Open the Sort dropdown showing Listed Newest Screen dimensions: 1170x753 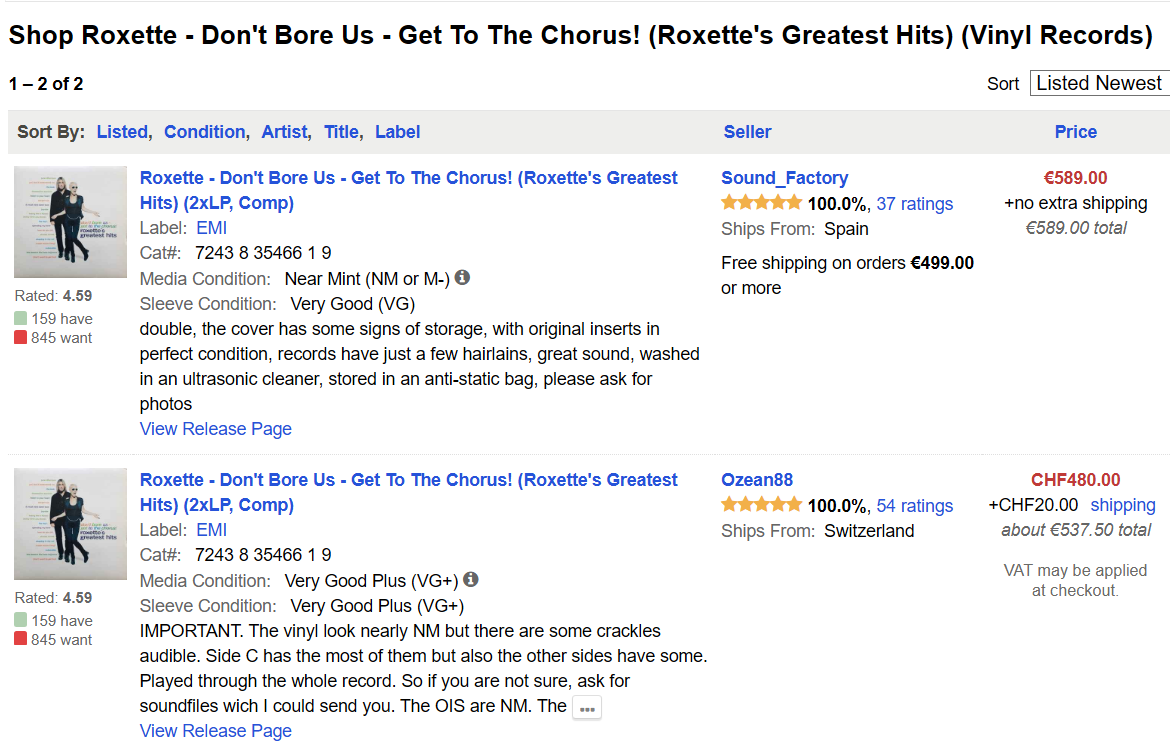1099,84
